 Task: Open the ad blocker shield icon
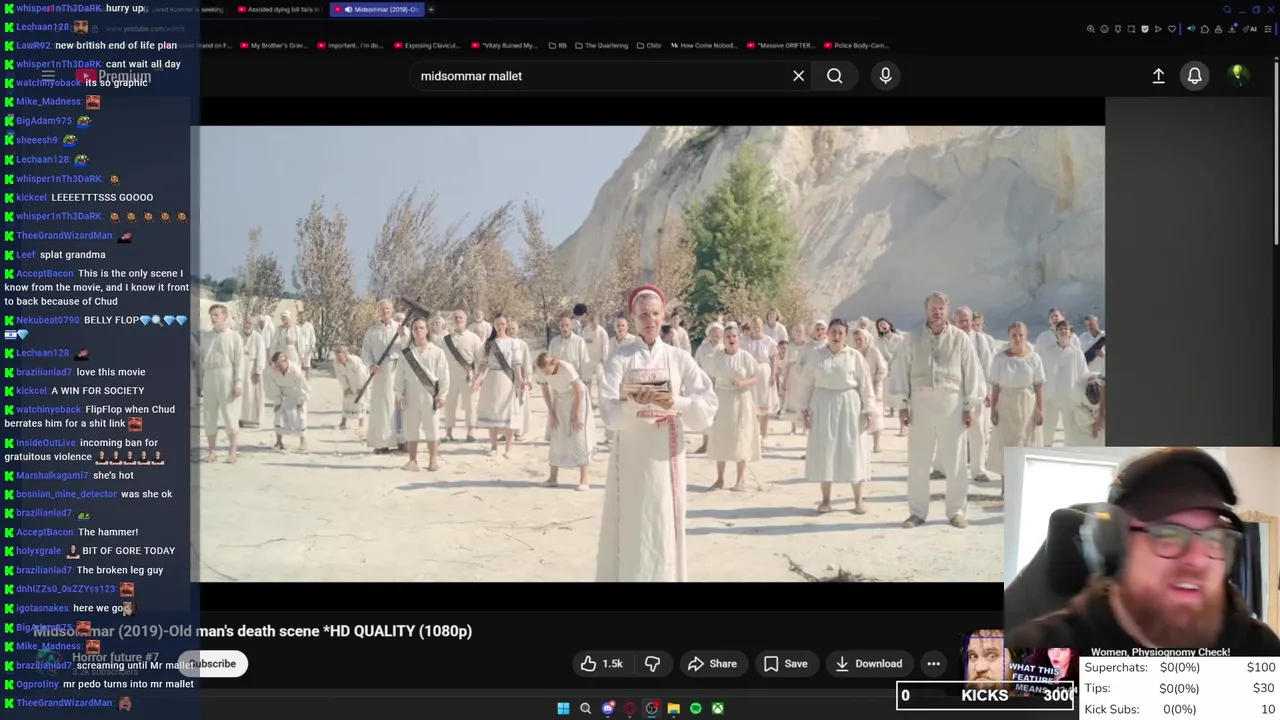click(1145, 29)
